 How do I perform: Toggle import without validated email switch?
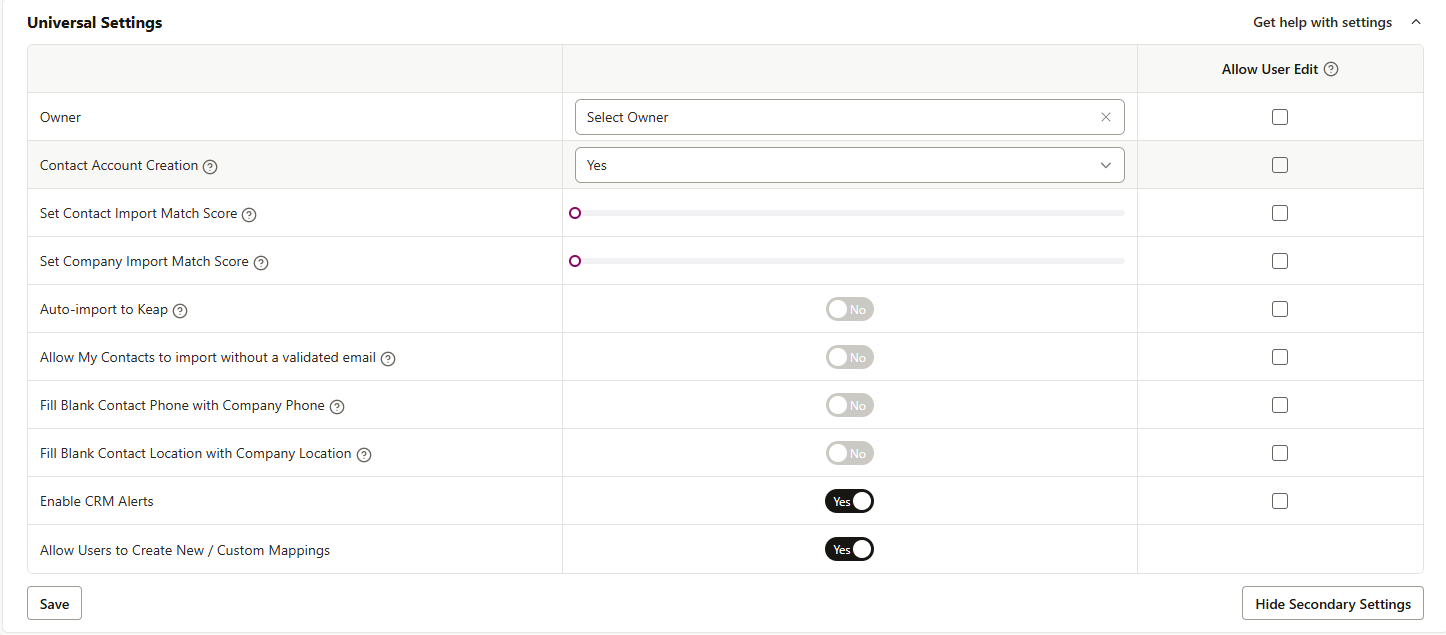(x=850, y=357)
